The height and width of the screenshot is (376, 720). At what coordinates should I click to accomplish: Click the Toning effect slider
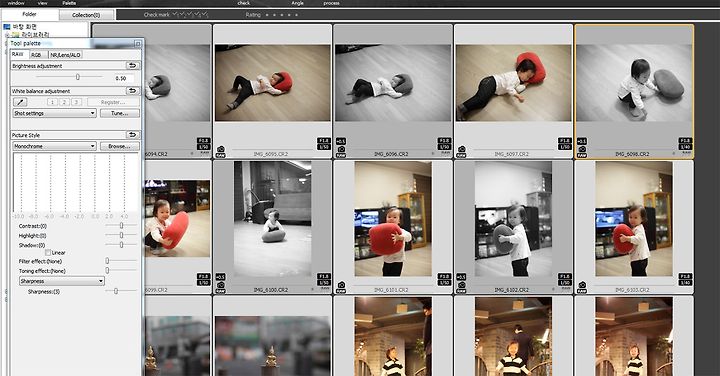pyautogui.click(x=121, y=270)
